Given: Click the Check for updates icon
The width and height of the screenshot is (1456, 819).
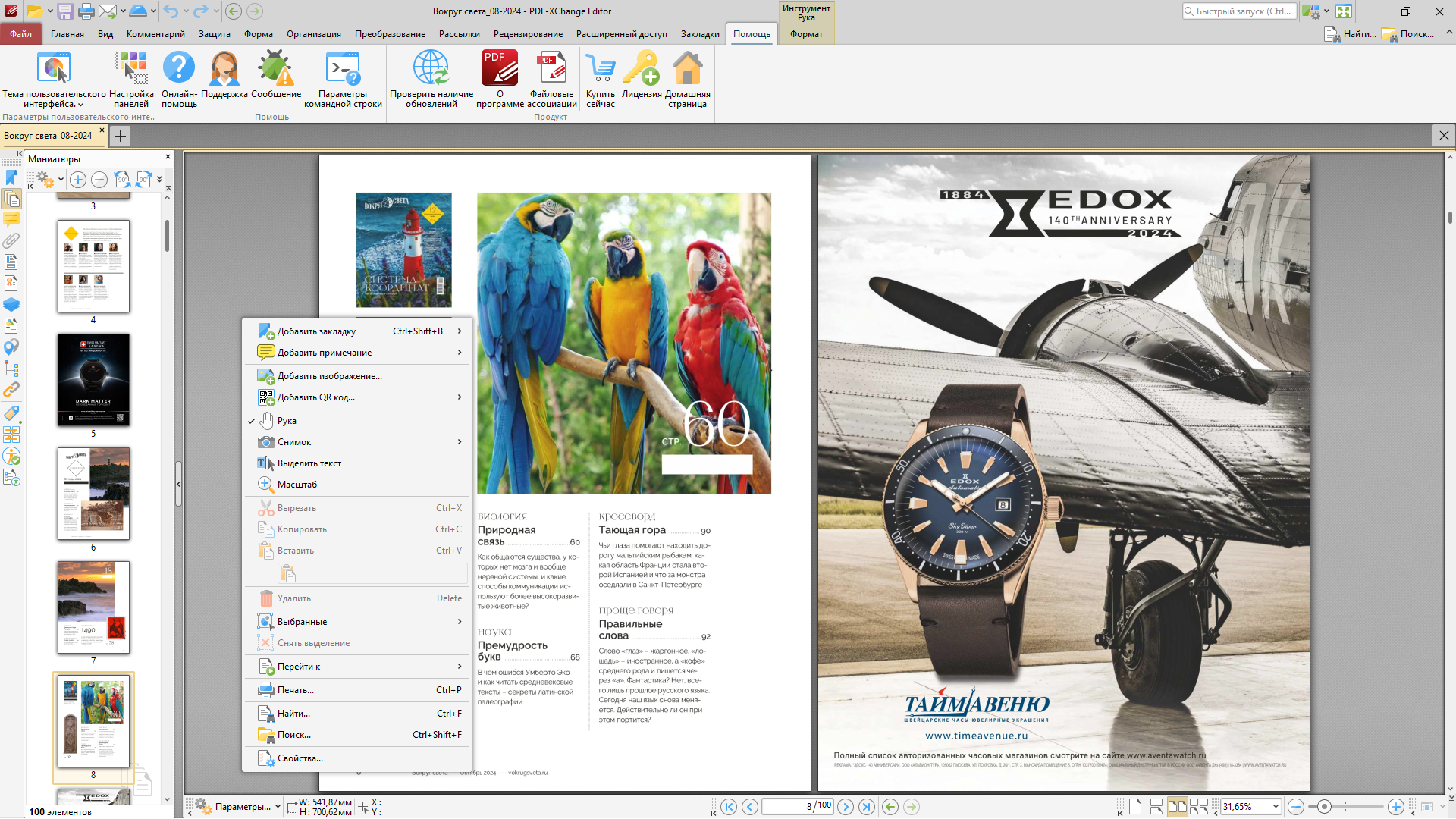Looking at the screenshot, I should point(431,68).
